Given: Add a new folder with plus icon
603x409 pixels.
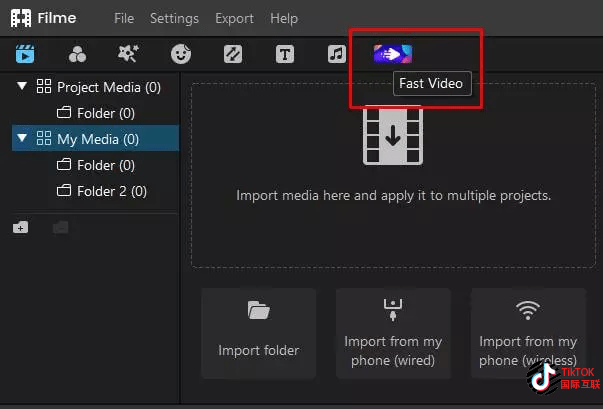Looking at the screenshot, I should 20,228.
